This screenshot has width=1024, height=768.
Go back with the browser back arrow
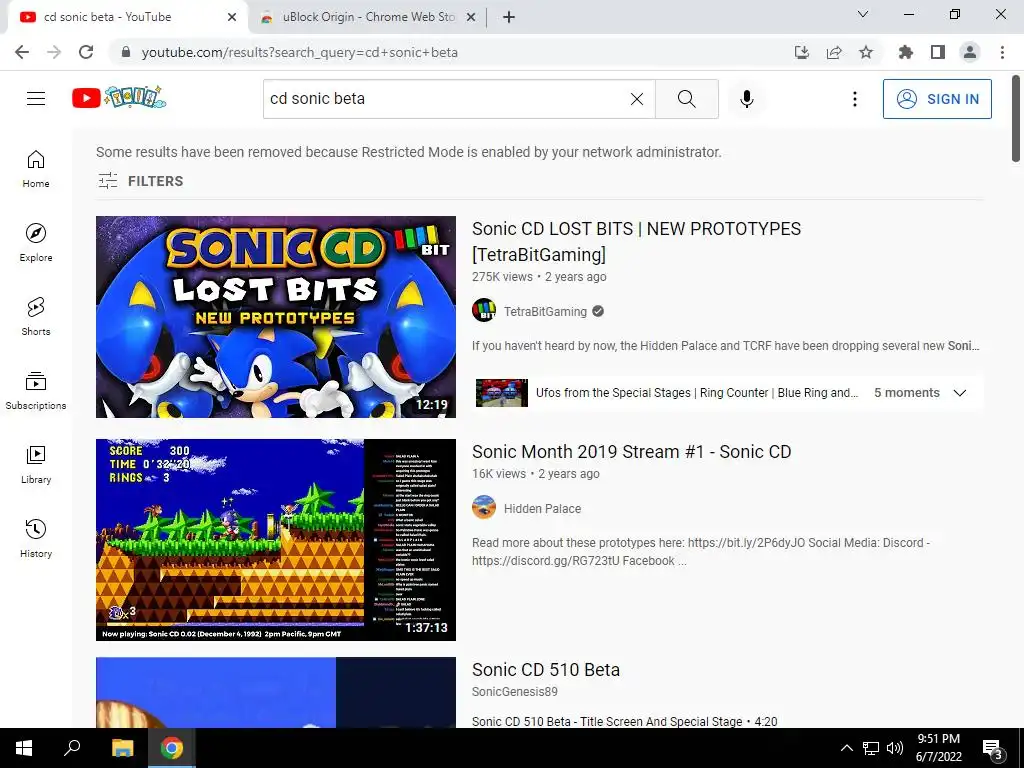[x=22, y=52]
